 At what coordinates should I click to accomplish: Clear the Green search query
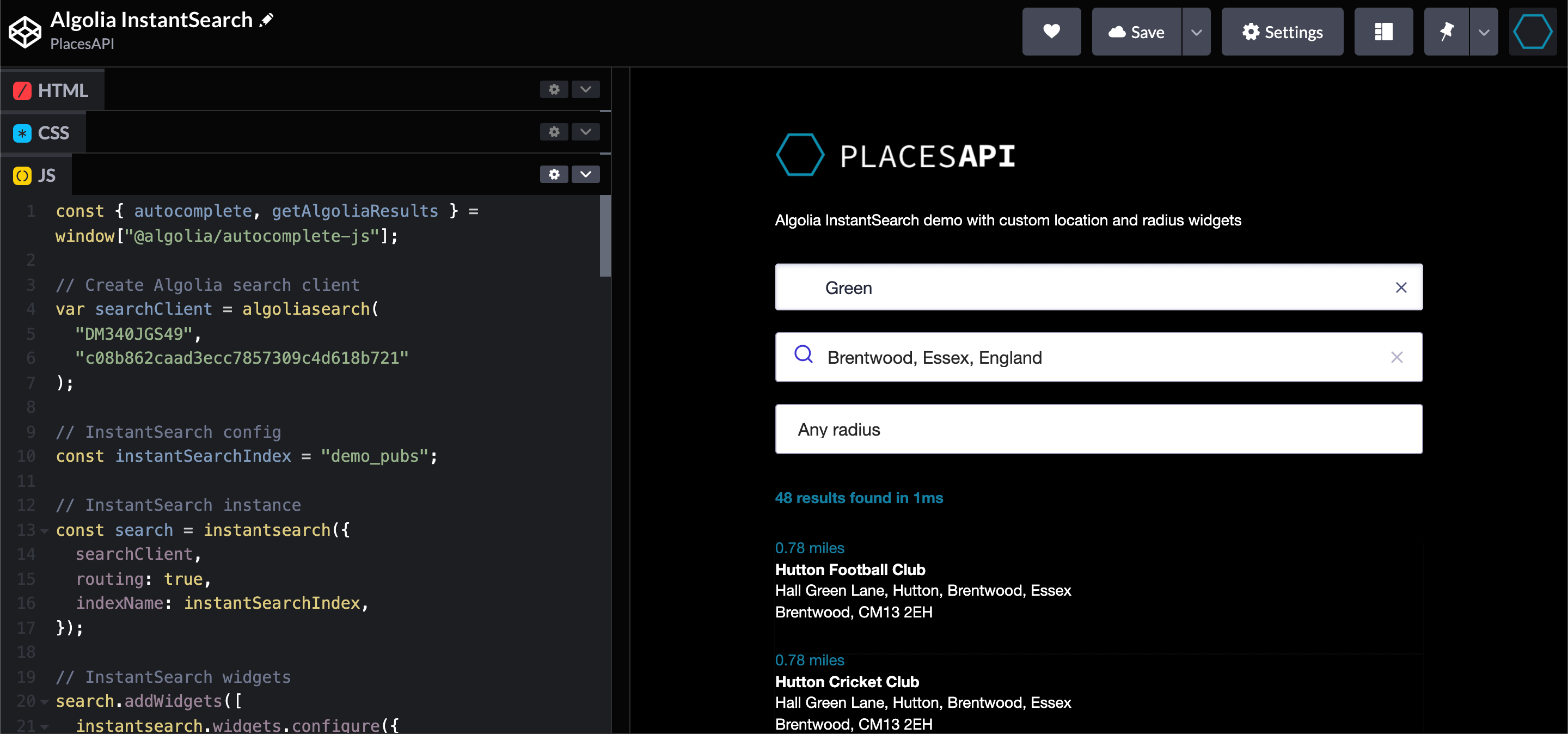pyautogui.click(x=1401, y=288)
